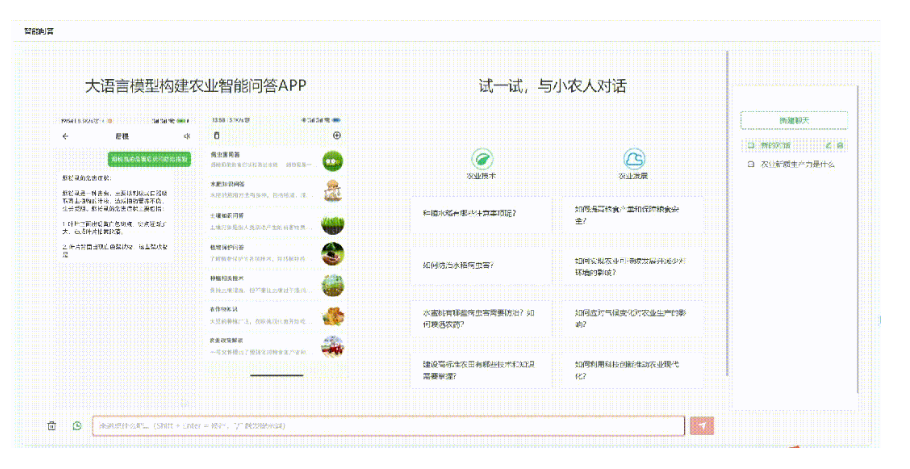Click the green leaf 农业技术 icon

click(482, 159)
